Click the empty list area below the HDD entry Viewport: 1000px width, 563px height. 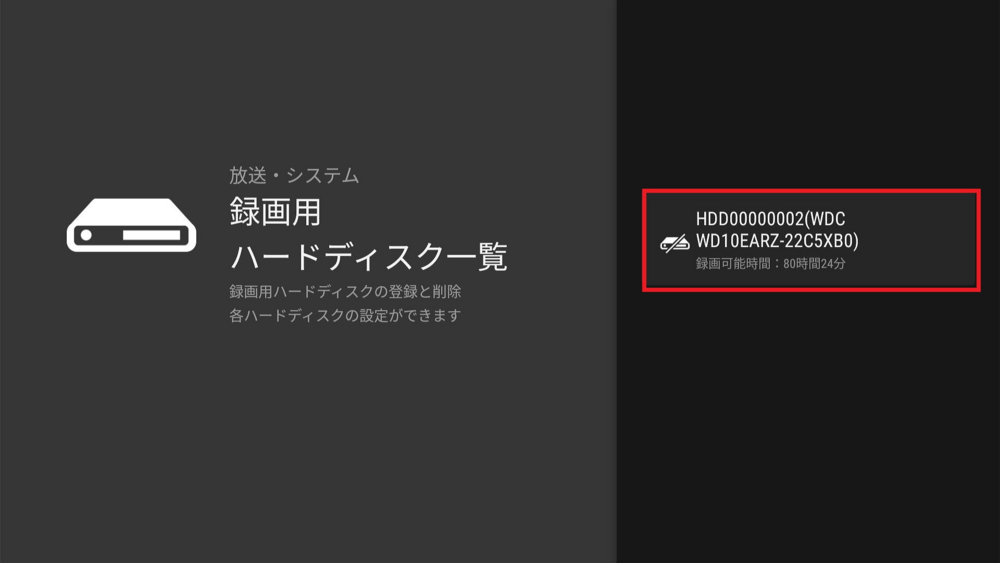[809, 426]
